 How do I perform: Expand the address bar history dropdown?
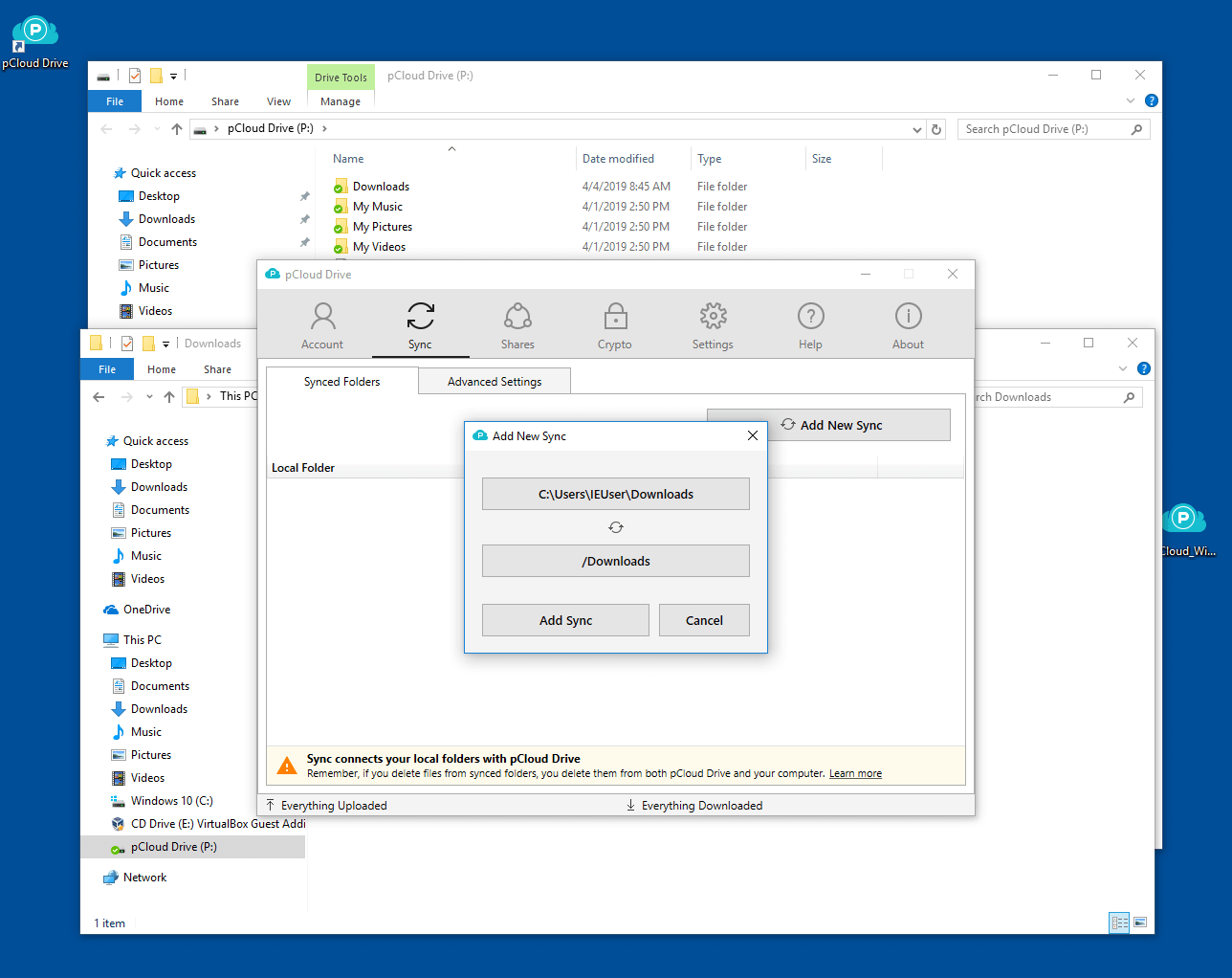pyautogui.click(x=916, y=129)
